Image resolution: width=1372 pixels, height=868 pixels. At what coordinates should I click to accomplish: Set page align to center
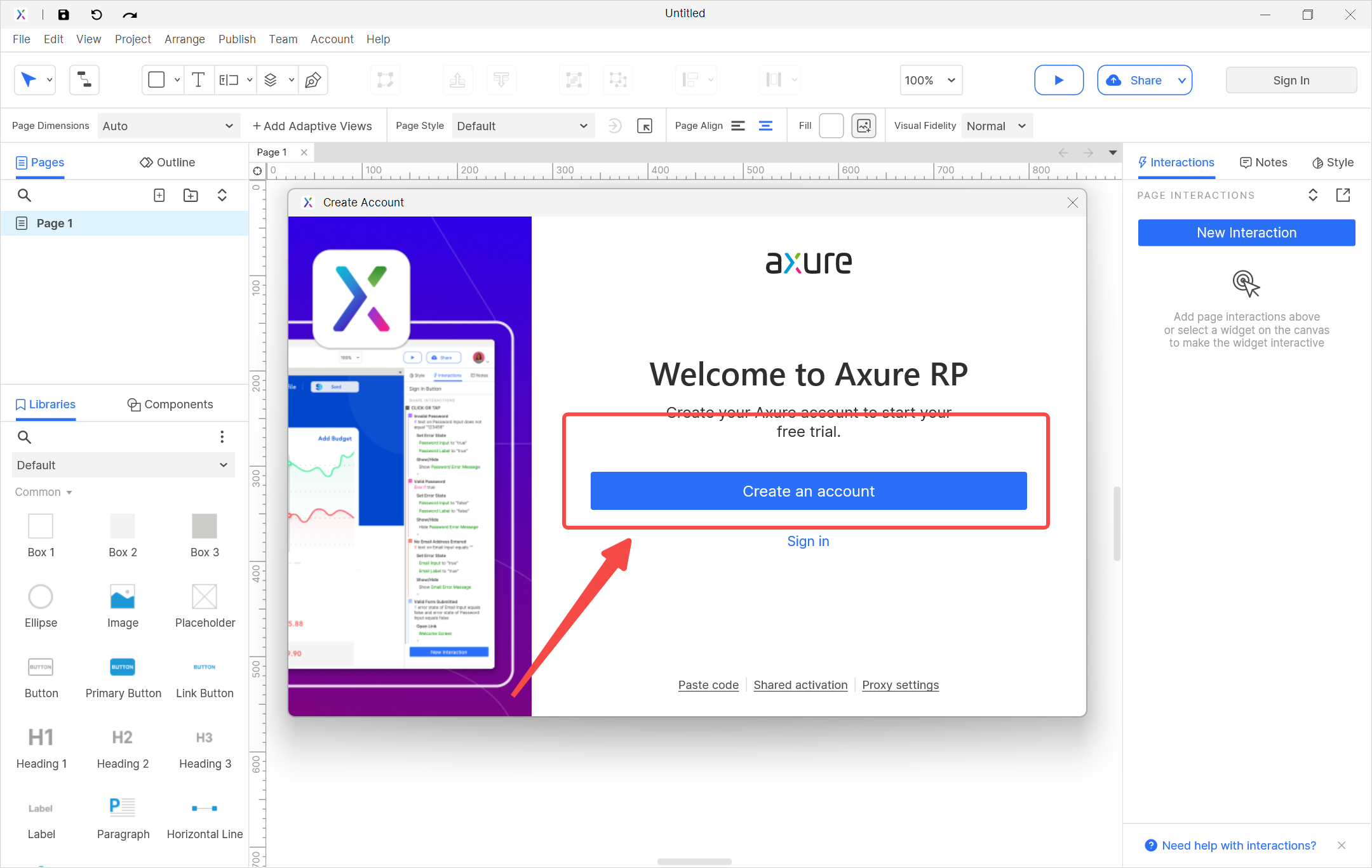[x=765, y=126]
